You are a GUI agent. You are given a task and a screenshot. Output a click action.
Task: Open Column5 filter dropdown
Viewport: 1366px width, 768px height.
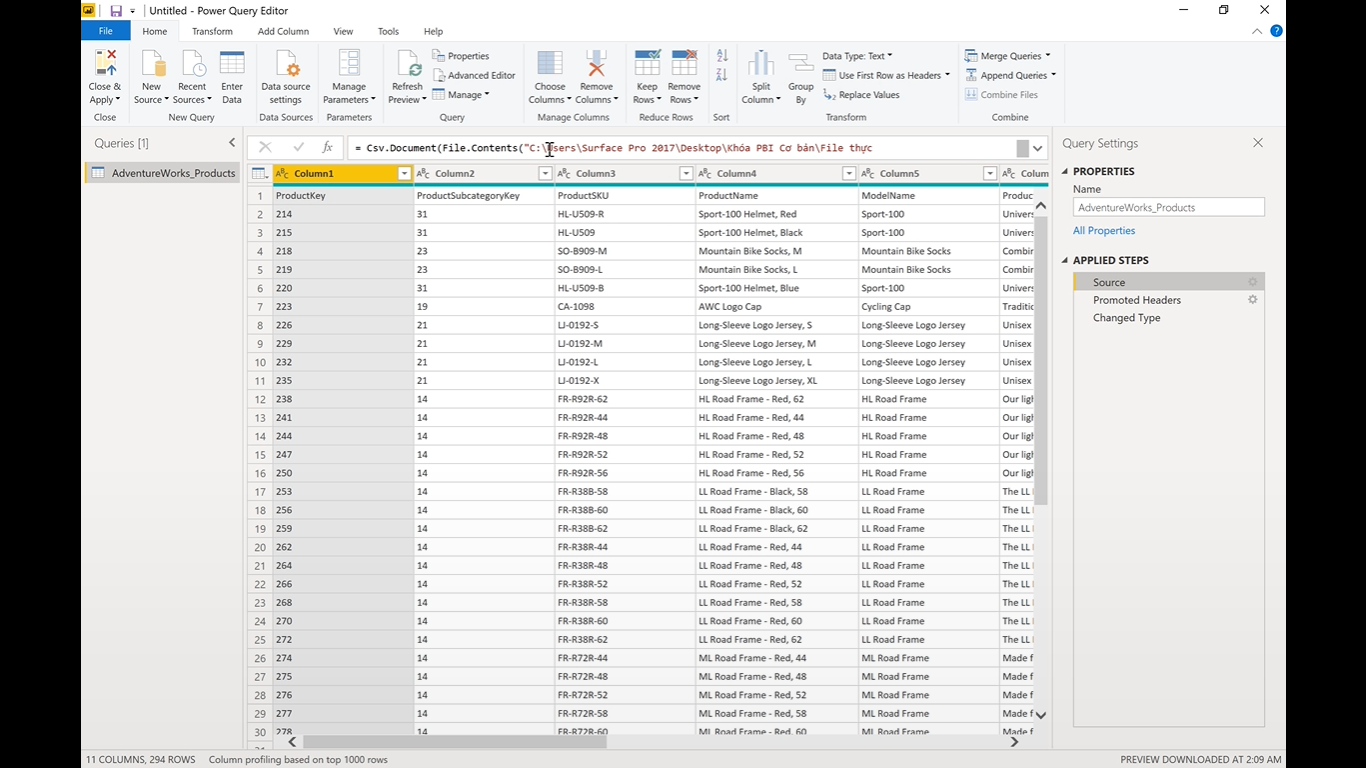click(990, 174)
